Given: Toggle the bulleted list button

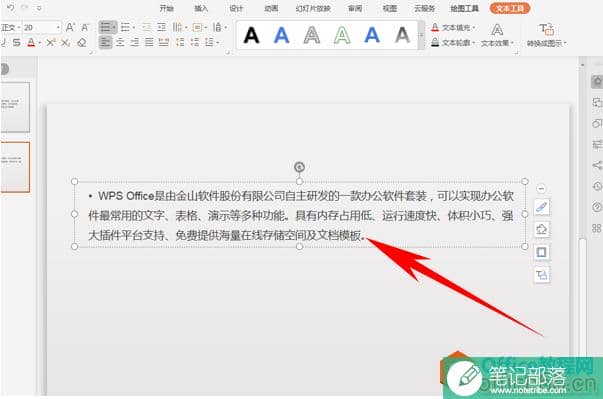Looking at the screenshot, I should pyautogui.click(x=107, y=27).
